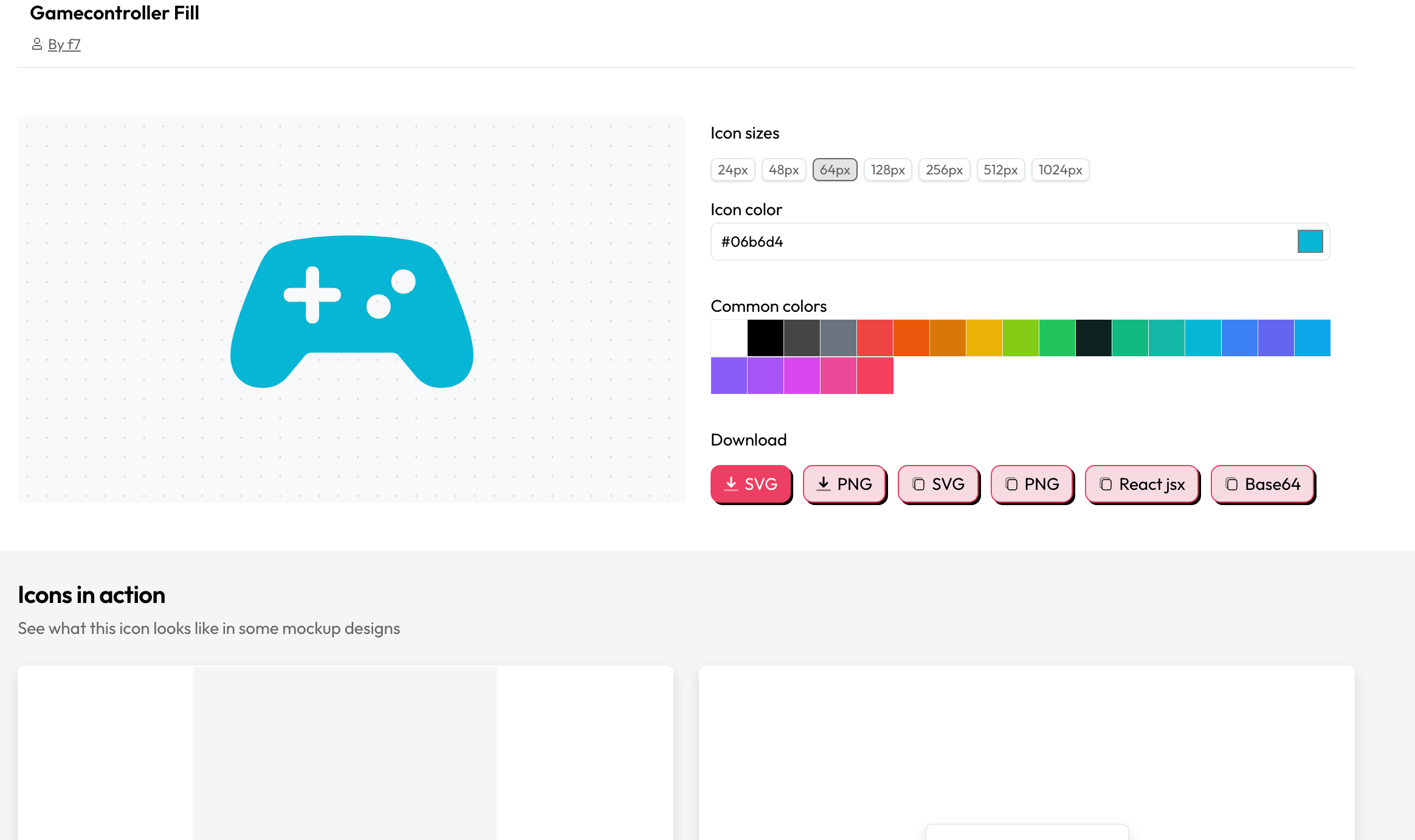The width and height of the screenshot is (1415, 840).
Task: Download the icon as SVG
Action: click(x=751, y=484)
